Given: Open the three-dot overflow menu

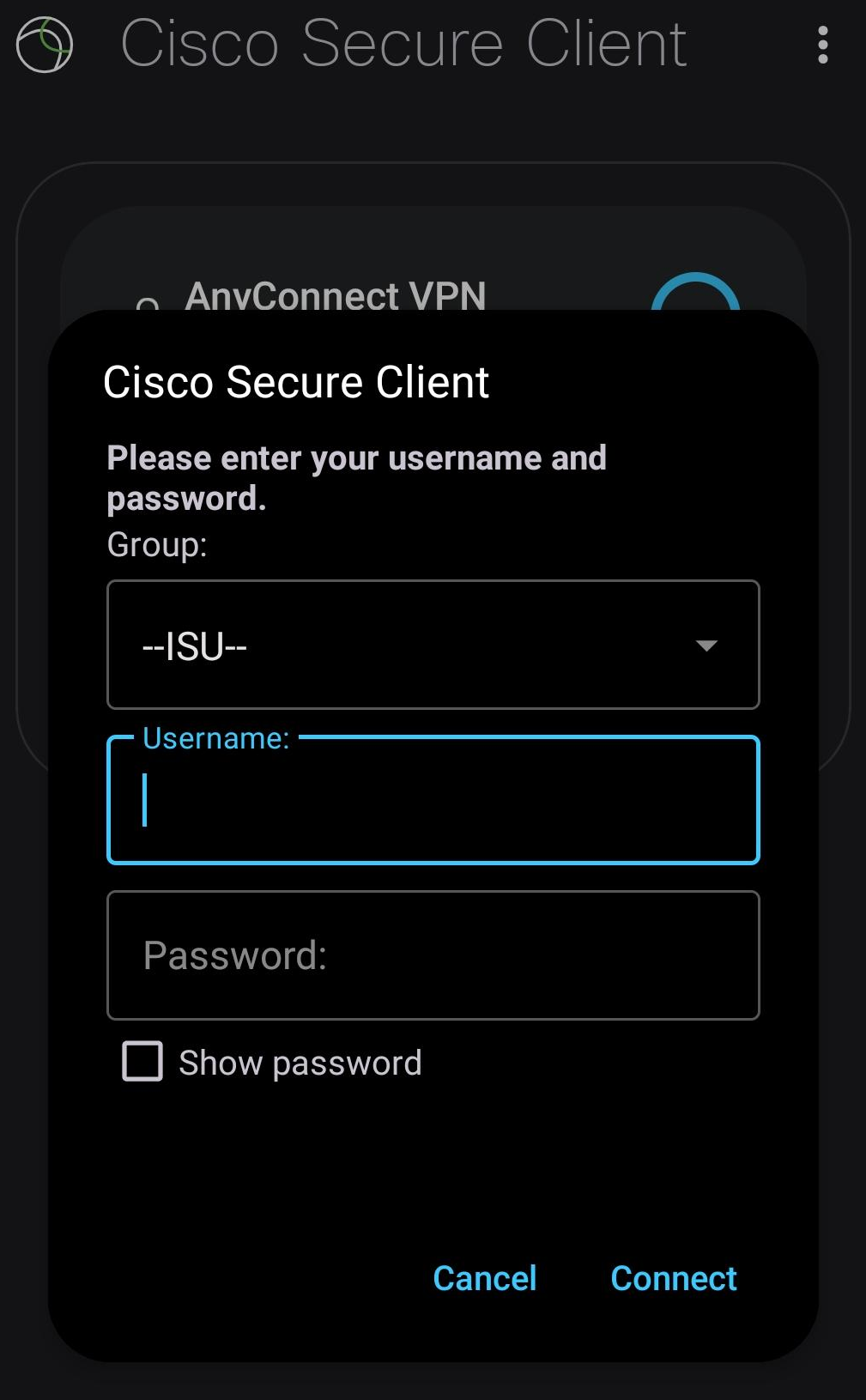Looking at the screenshot, I should tap(822, 43).
